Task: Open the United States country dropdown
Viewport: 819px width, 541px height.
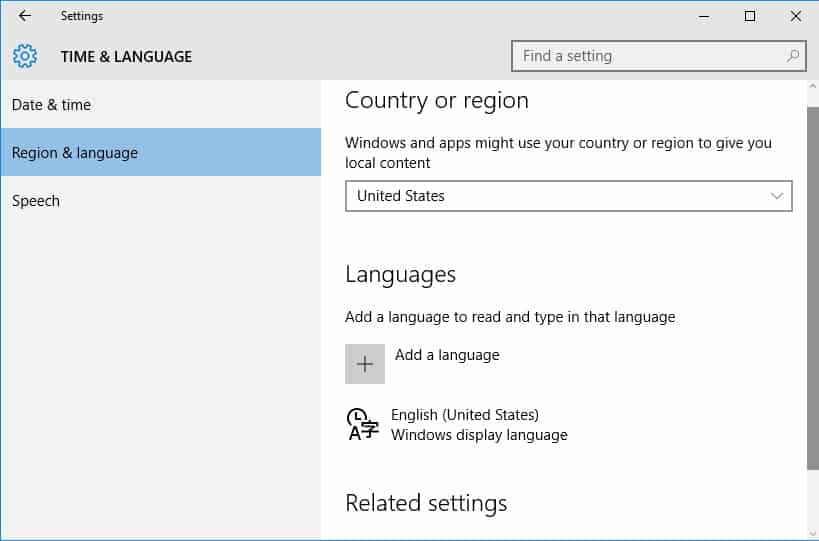Action: point(568,196)
